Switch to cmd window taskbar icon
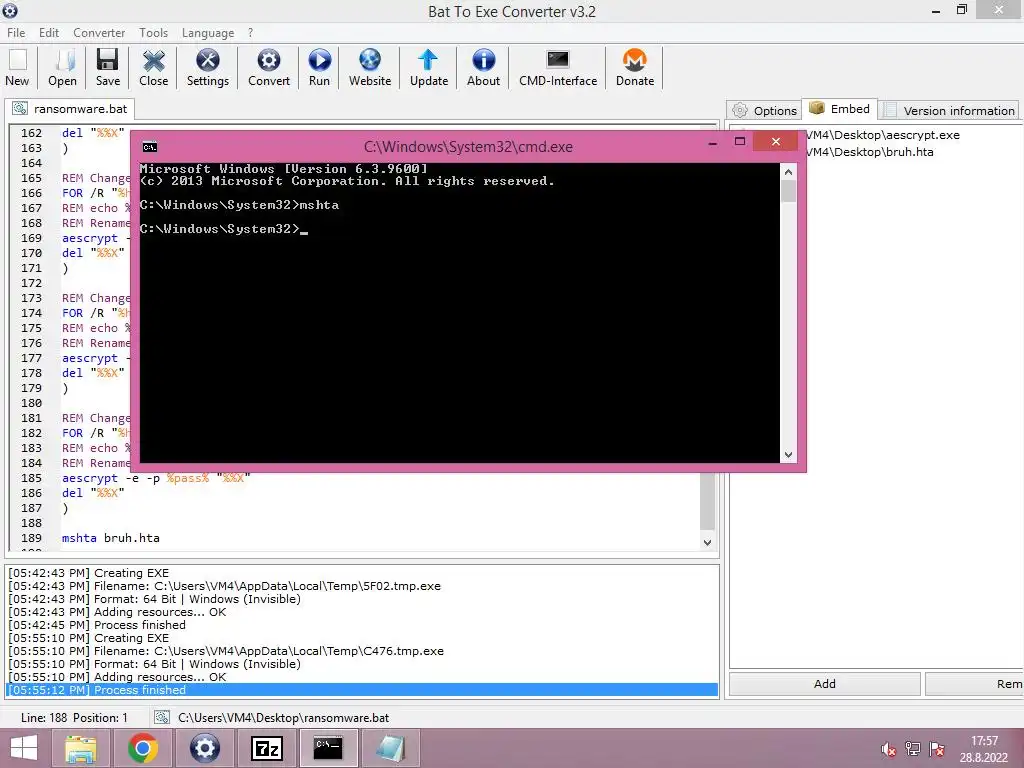This screenshot has width=1024, height=768. (x=328, y=748)
